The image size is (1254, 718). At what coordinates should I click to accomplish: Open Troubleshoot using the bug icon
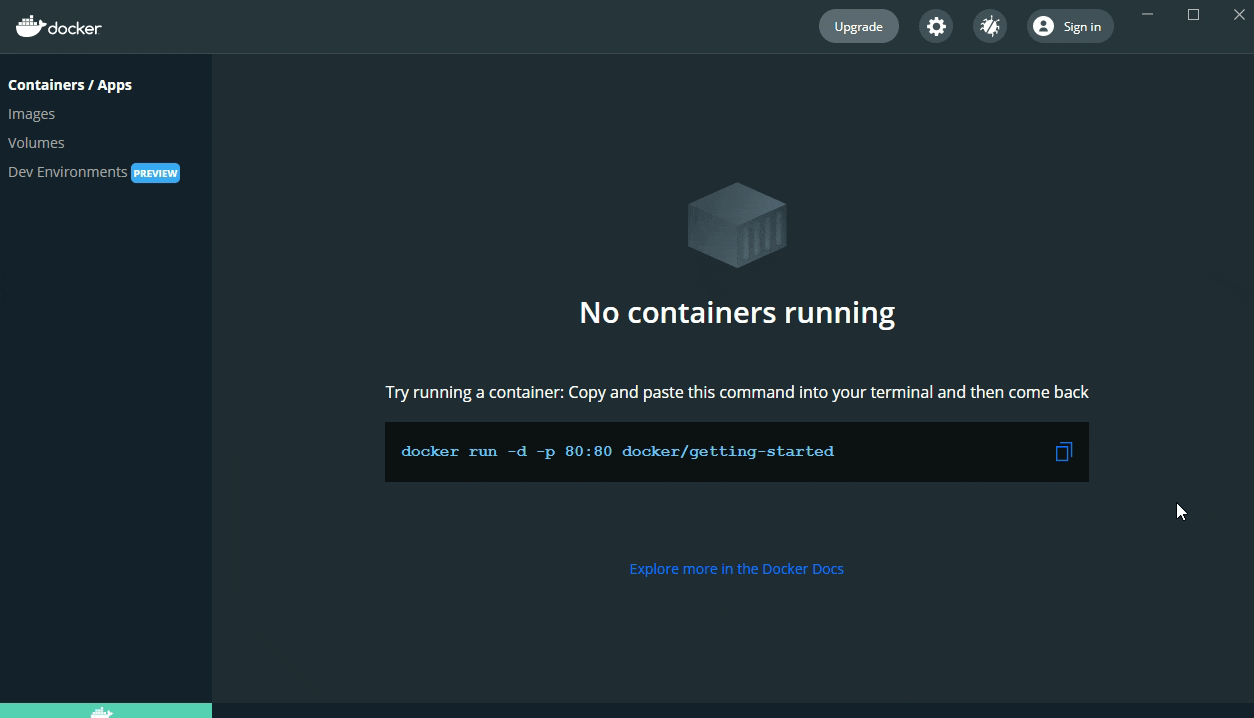tap(990, 27)
